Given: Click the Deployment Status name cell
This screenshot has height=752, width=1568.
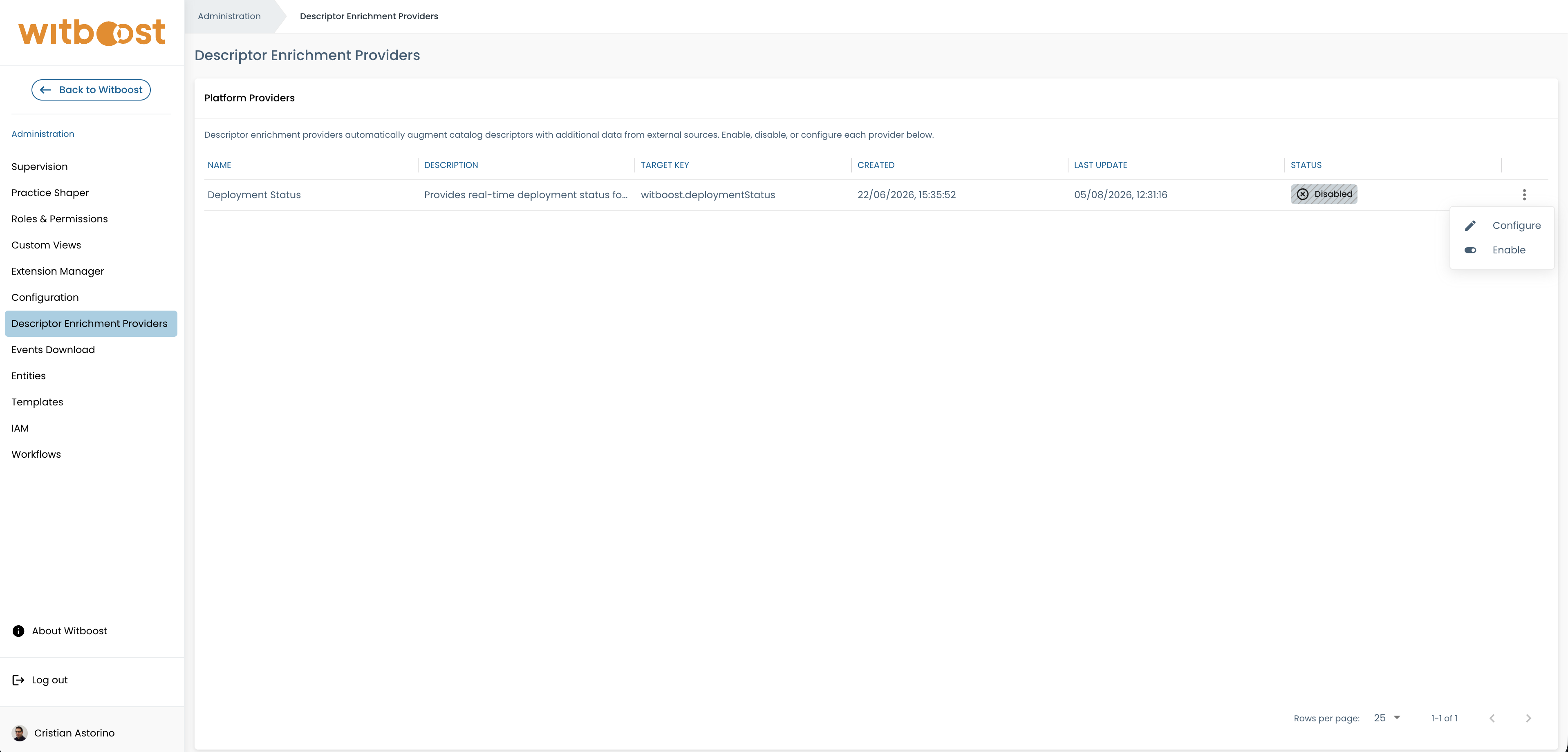Looking at the screenshot, I should point(254,195).
